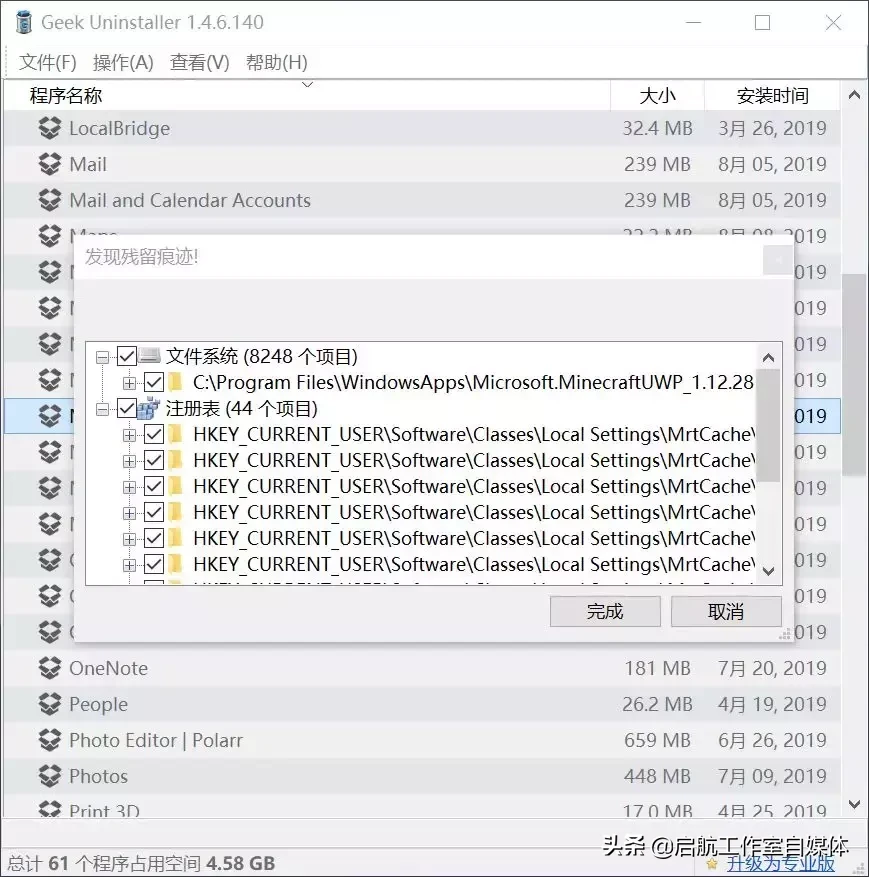Sort by the 大小 column header
Image resolution: width=869 pixels, height=877 pixels.
pyautogui.click(x=657, y=96)
